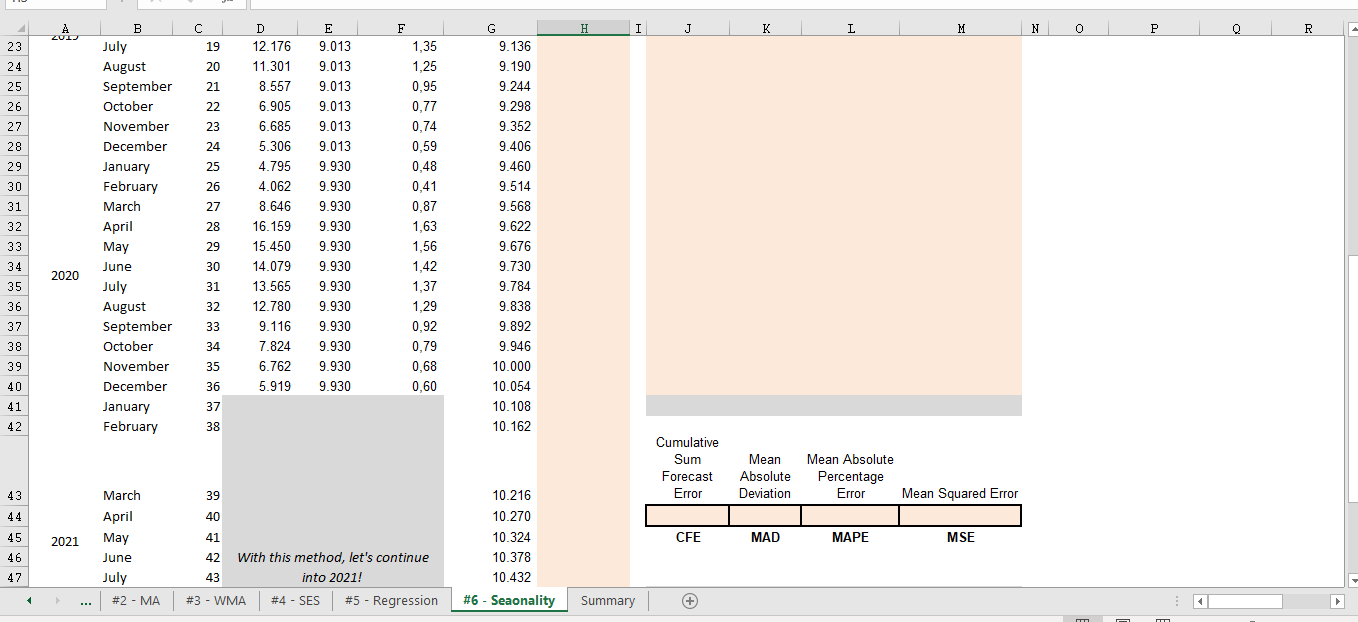Click April in row 44
Screen dimensions: 1358x622
pos(118,517)
